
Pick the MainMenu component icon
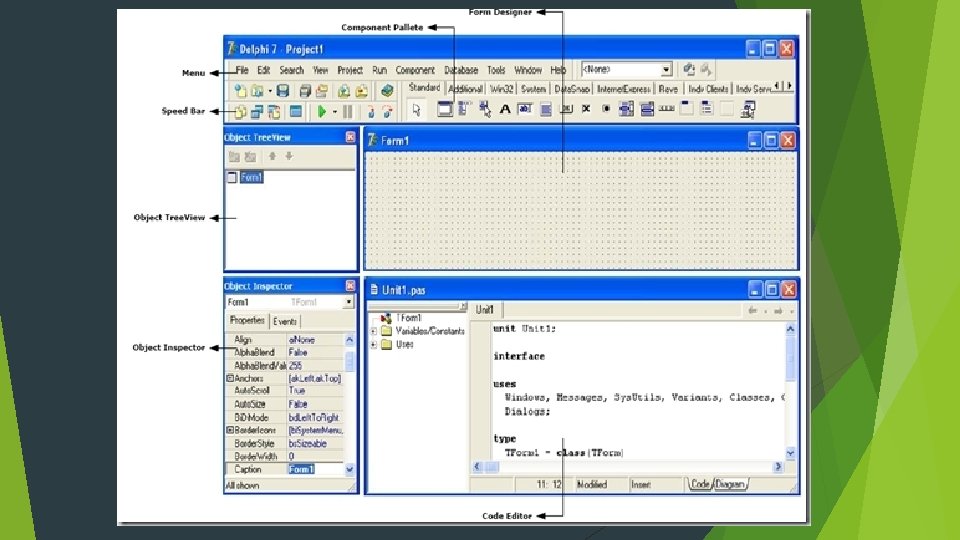coord(465,109)
